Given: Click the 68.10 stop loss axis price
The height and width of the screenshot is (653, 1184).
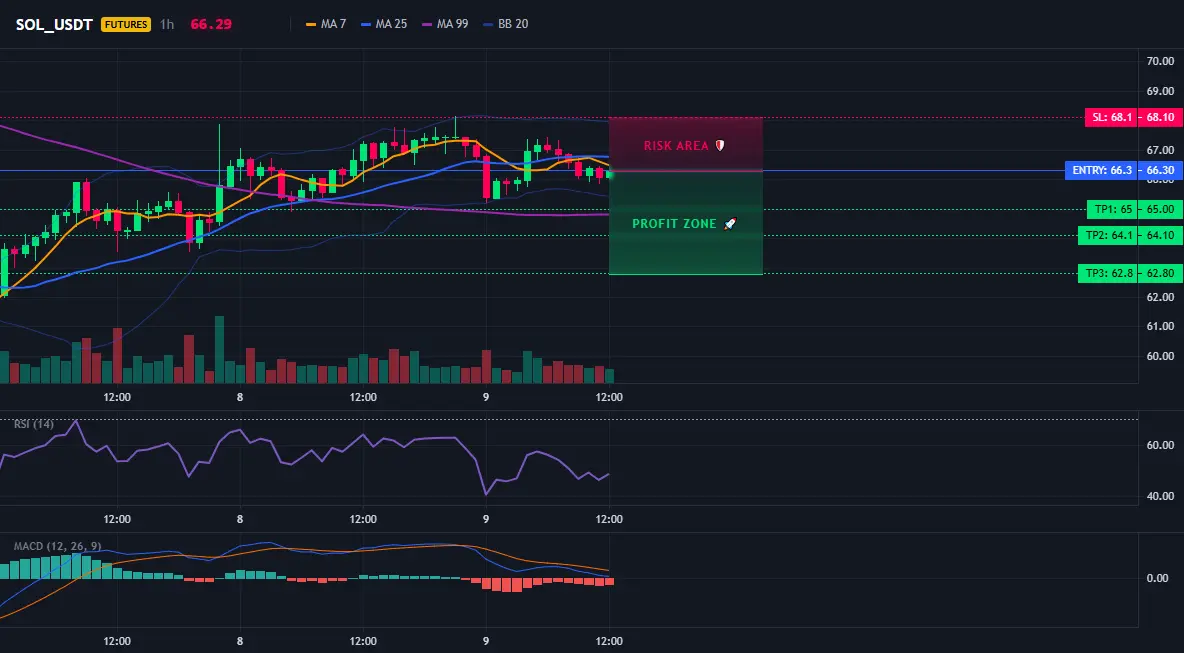Looking at the screenshot, I should [1160, 118].
